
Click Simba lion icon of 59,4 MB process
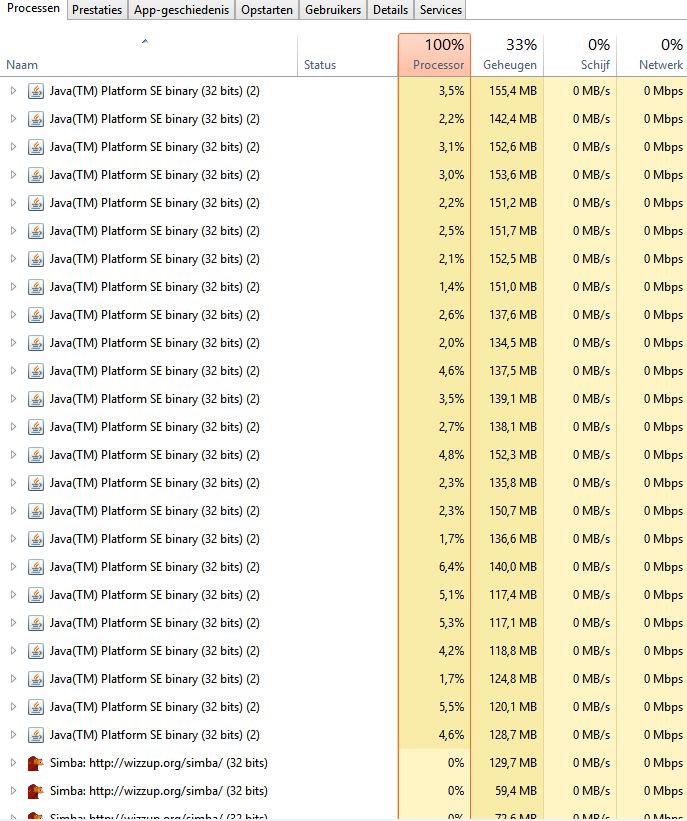click(36, 791)
